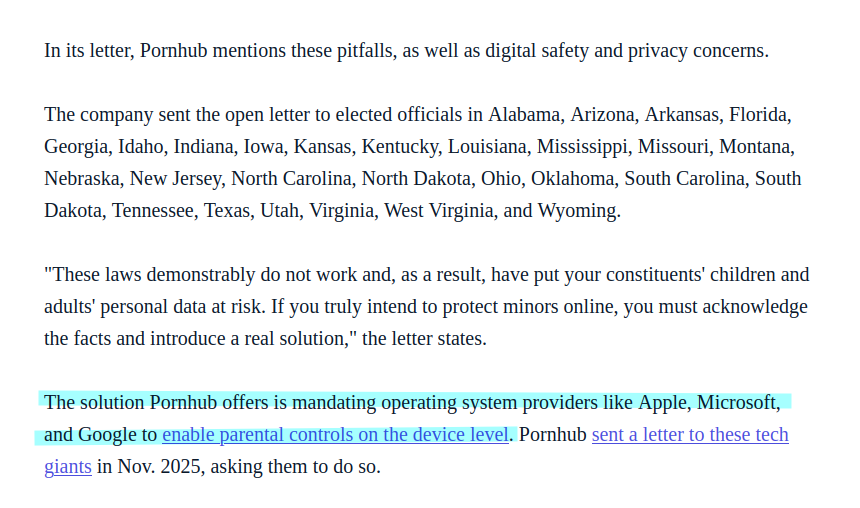The image size is (860, 508).
Task: Click the underlined word 'giants'
Action: point(68,467)
